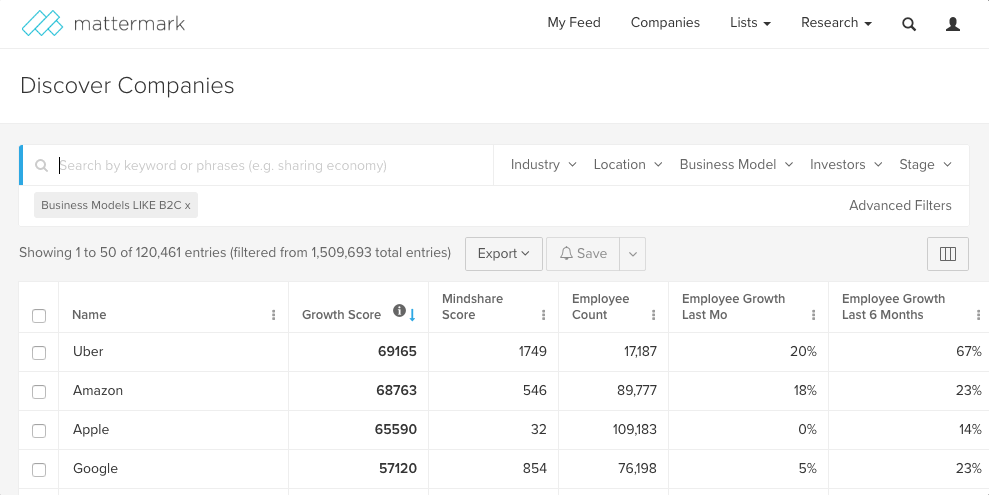Image resolution: width=989 pixels, height=495 pixels.
Task: Click Google's employee count 76,198
Action: pyautogui.click(x=637, y=469)
